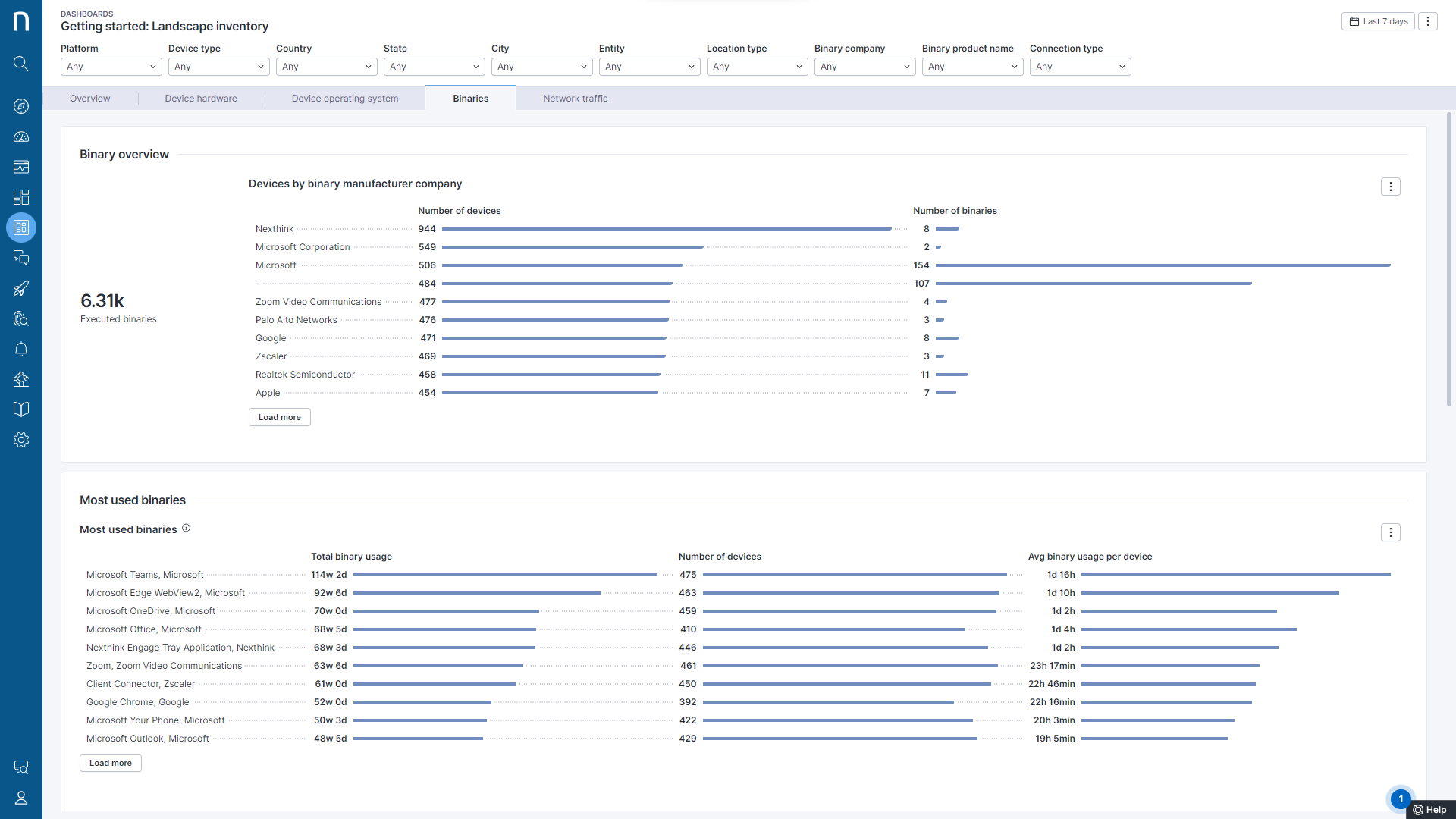Open the search icon in sidebar

(21, 64)
